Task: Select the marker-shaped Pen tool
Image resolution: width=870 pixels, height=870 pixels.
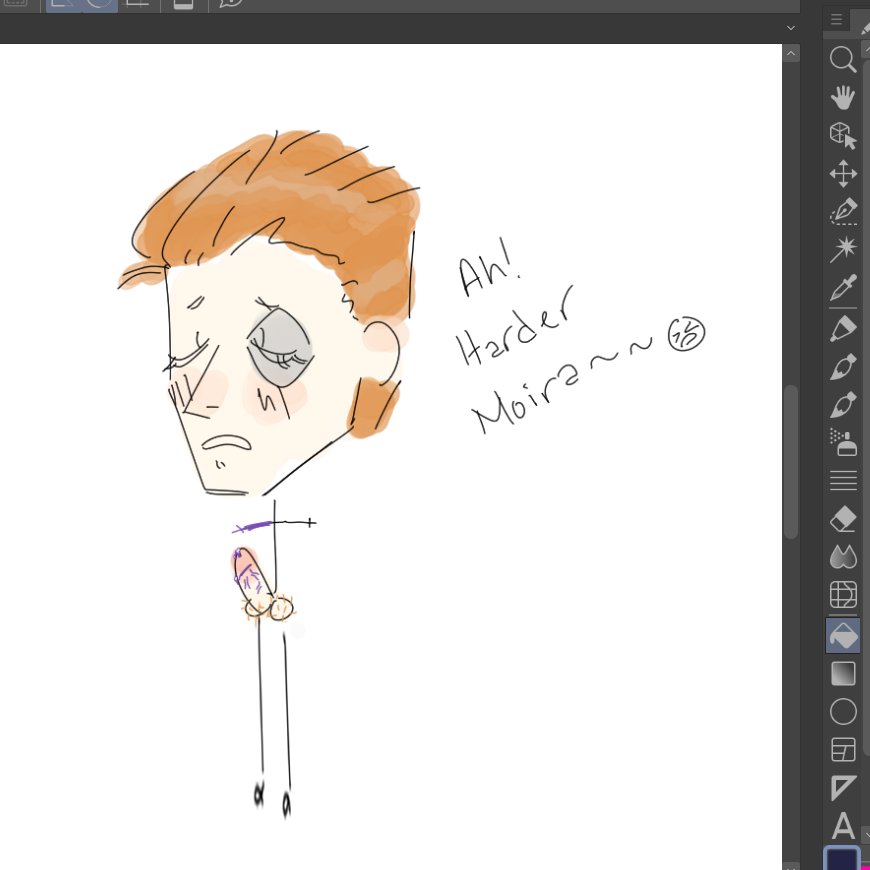Action: click(843, 329)
